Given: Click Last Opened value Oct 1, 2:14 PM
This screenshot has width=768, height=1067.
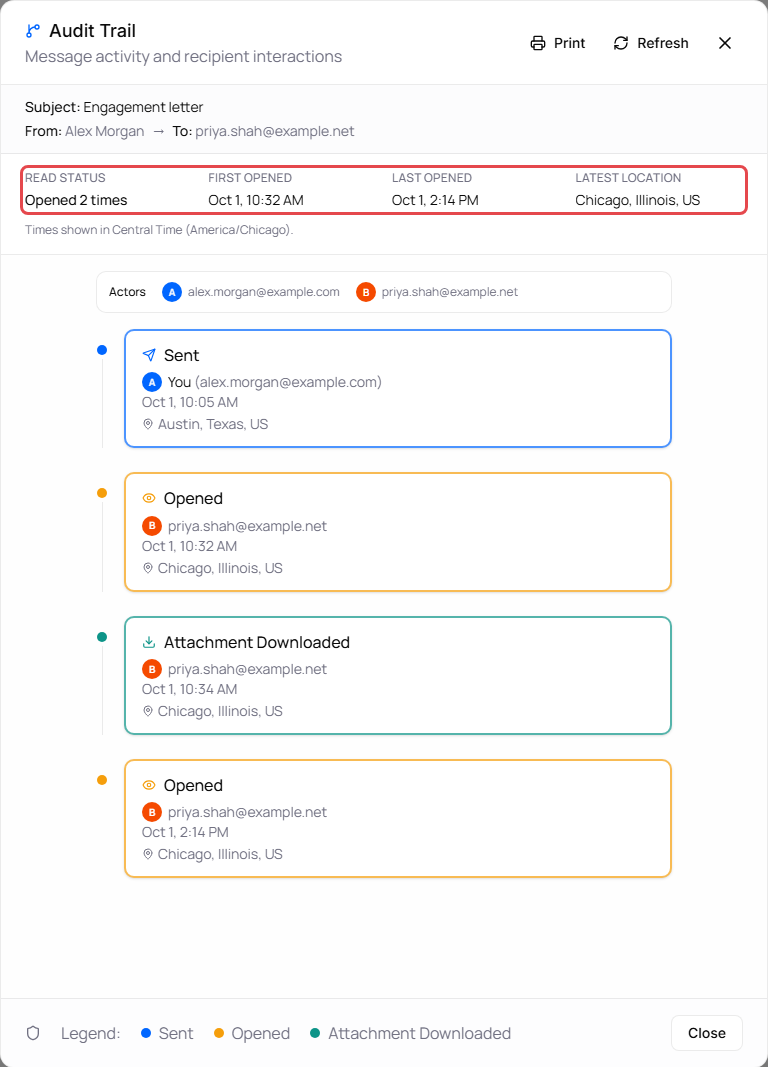Looking at the screenshot, I should [435, 200].
